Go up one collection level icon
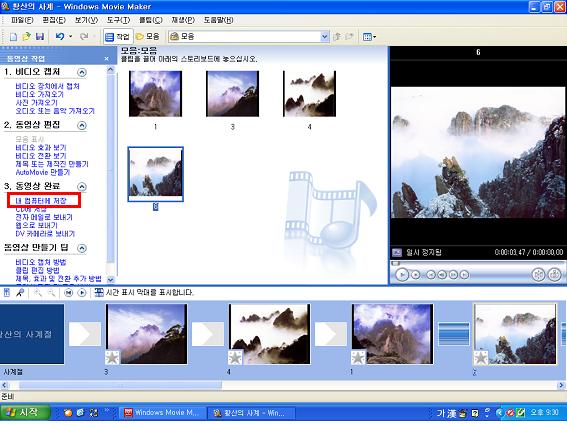This screenshot has height=425, width=567. coord(337,37)
